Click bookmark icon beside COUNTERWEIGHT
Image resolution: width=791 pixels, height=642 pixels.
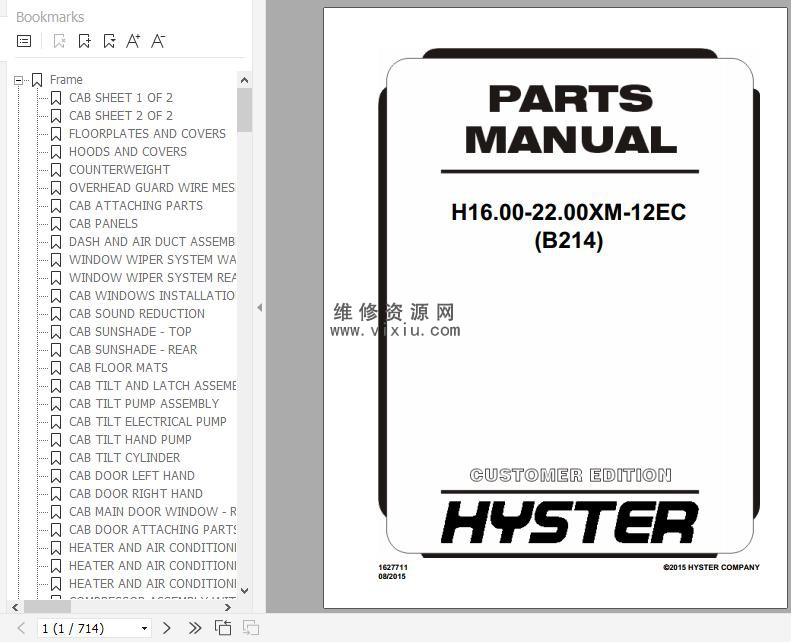[x=56, y=170]
